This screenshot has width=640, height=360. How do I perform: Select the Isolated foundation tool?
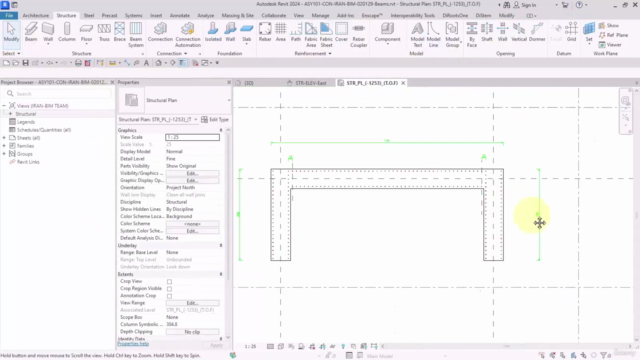(213, 32)
